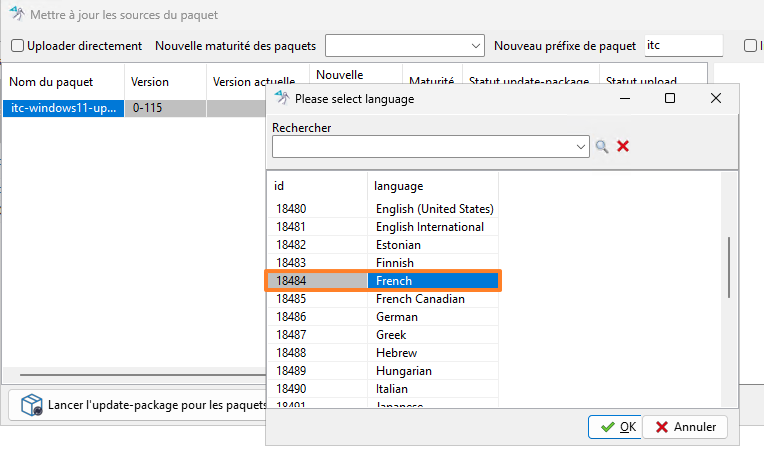Click the Nouveau préfixe de paquet field

click(682, 46)
